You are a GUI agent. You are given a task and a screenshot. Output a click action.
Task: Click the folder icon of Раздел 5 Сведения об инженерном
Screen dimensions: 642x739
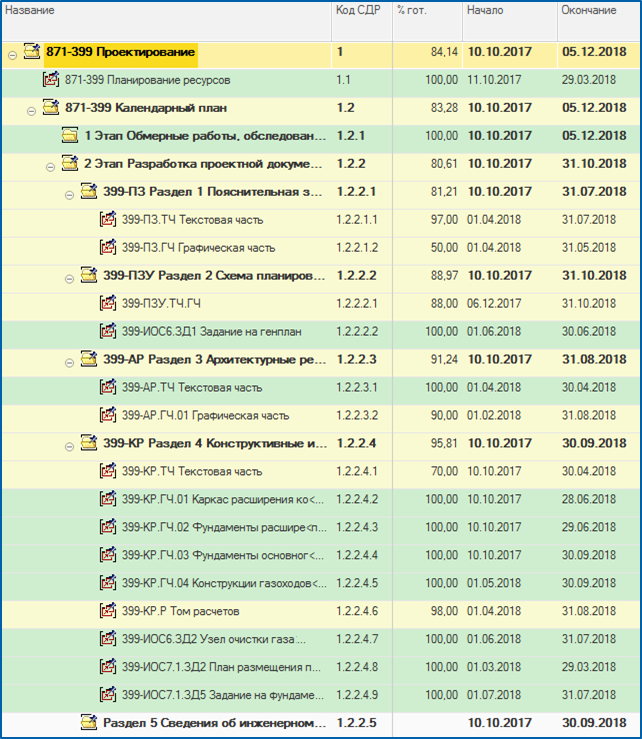click(x=89, y=722)
